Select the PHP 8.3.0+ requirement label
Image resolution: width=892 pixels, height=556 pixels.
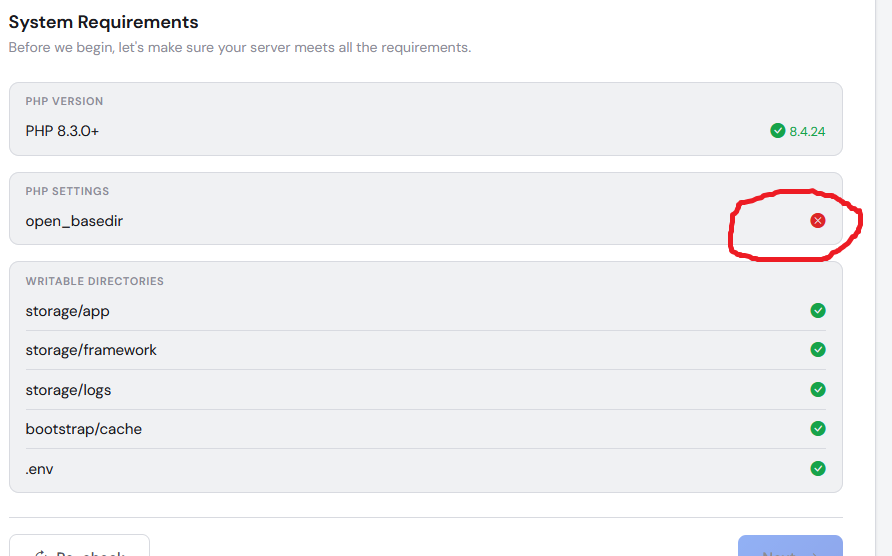coord(62,131)
